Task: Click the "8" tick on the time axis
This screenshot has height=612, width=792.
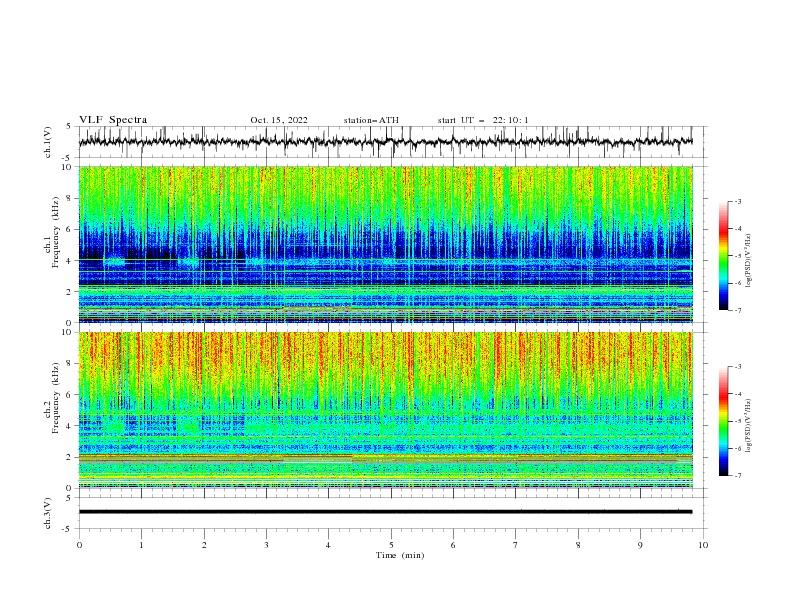Action: 578,545
